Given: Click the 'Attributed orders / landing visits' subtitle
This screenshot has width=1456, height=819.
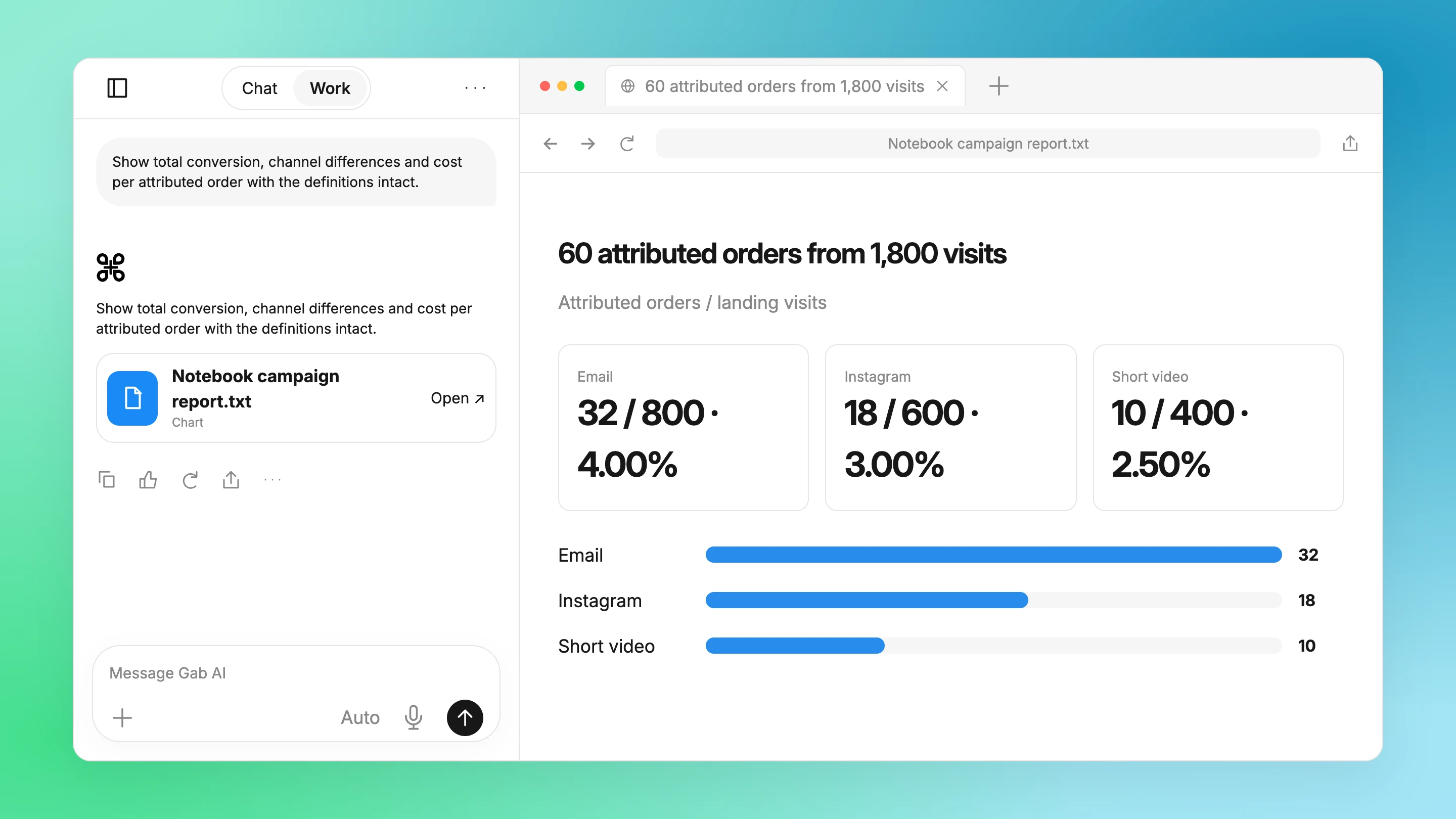Looking at the screenshot, I should click(x=692, y=302).
